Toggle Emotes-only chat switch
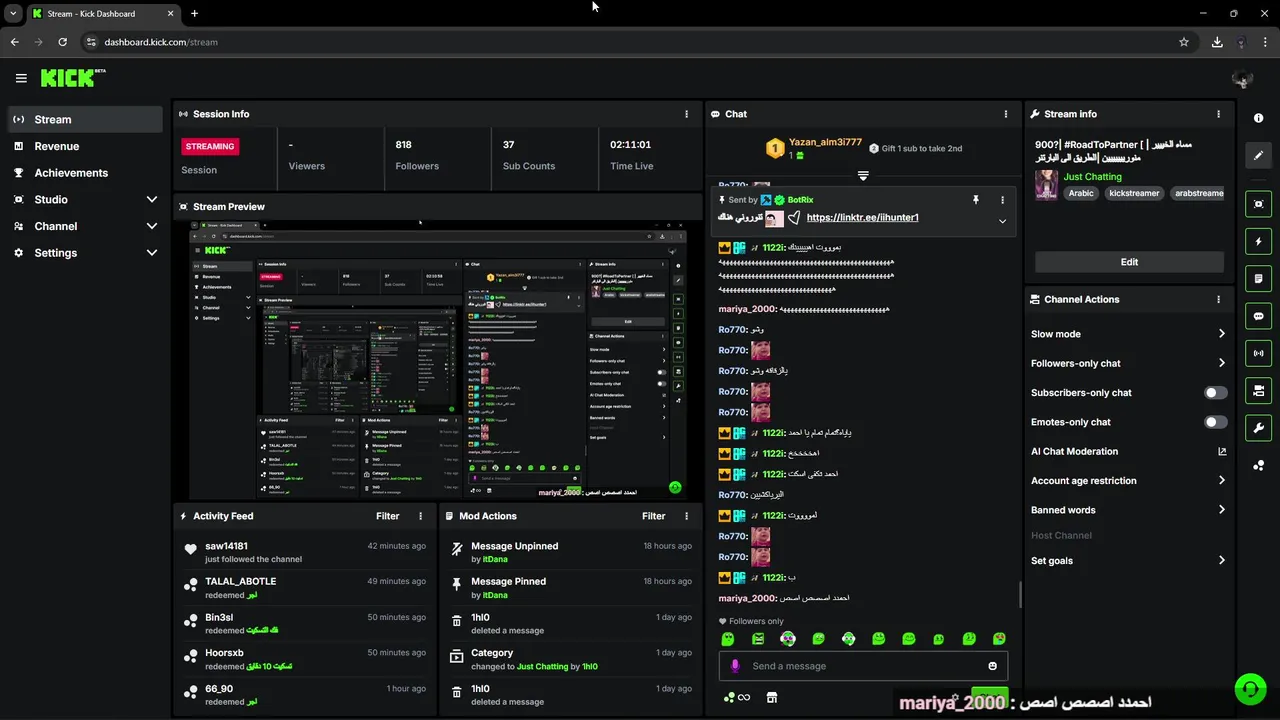The height and width of the screenshot is (720, 1280). [1215, 422]
